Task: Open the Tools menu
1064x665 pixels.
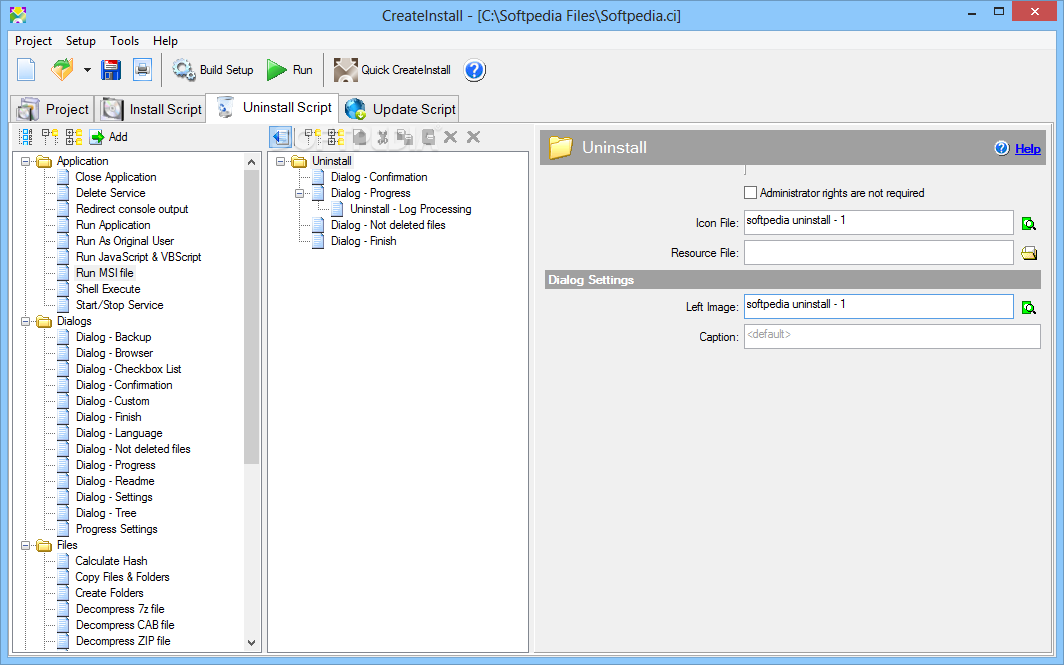Action: tap(124, 41)
